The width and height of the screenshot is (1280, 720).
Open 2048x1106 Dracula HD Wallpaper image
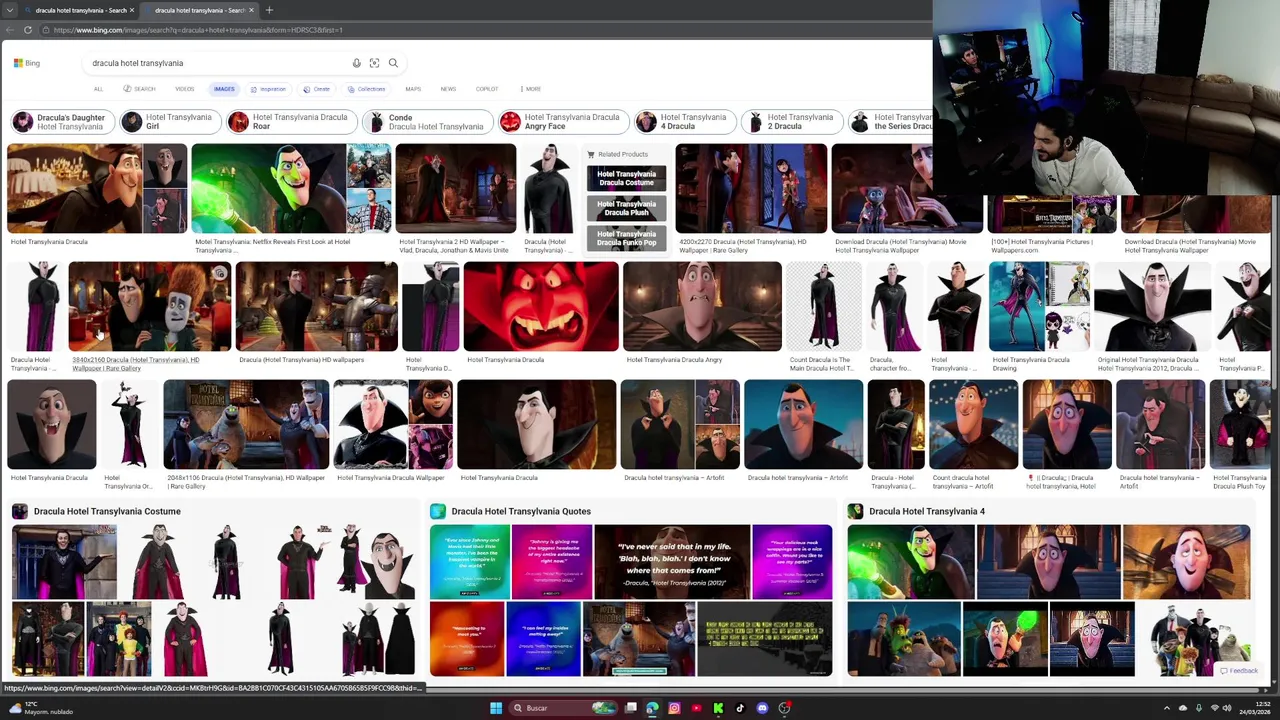click(246, 425)
